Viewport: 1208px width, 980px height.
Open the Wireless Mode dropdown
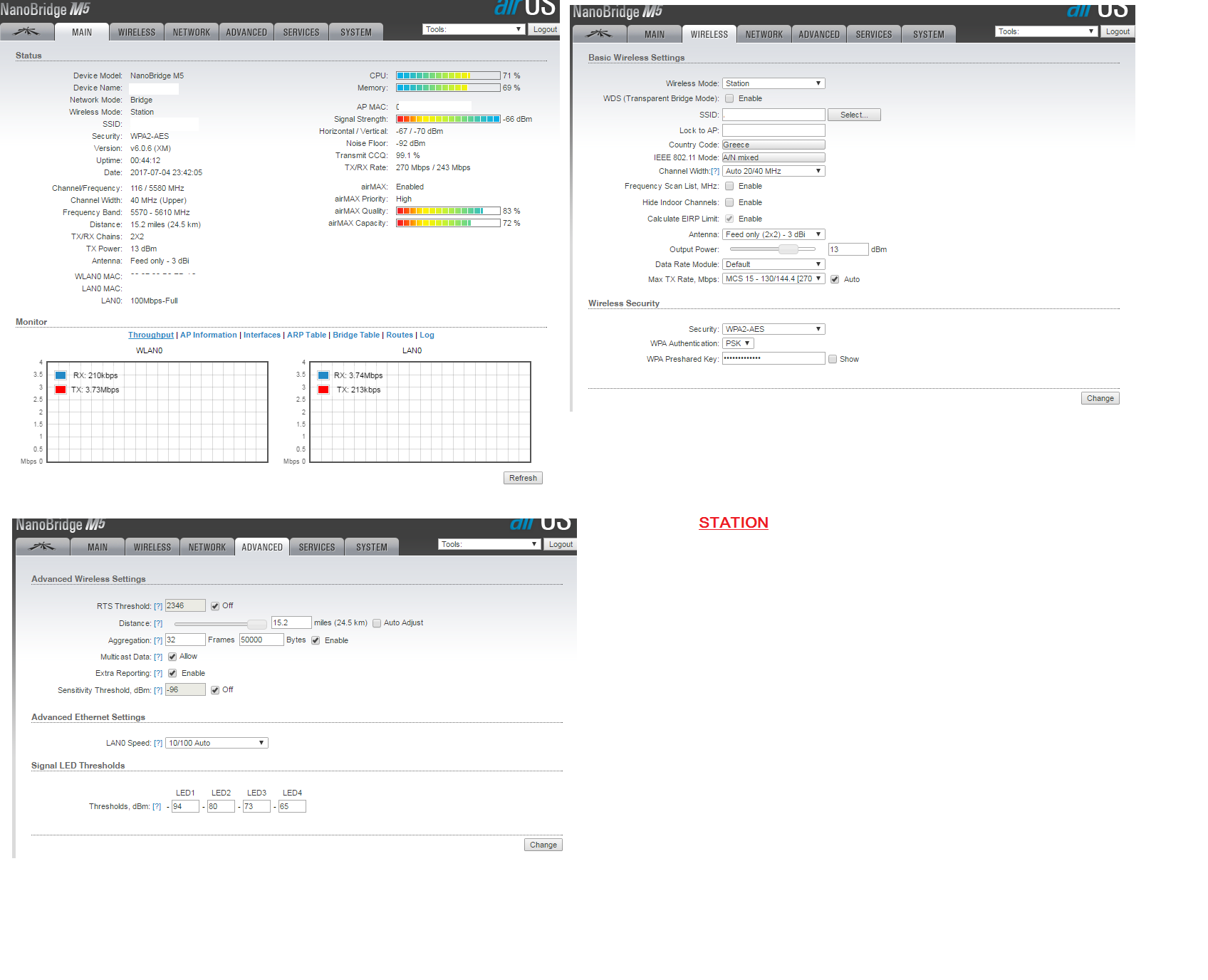[x=774, y=83]
